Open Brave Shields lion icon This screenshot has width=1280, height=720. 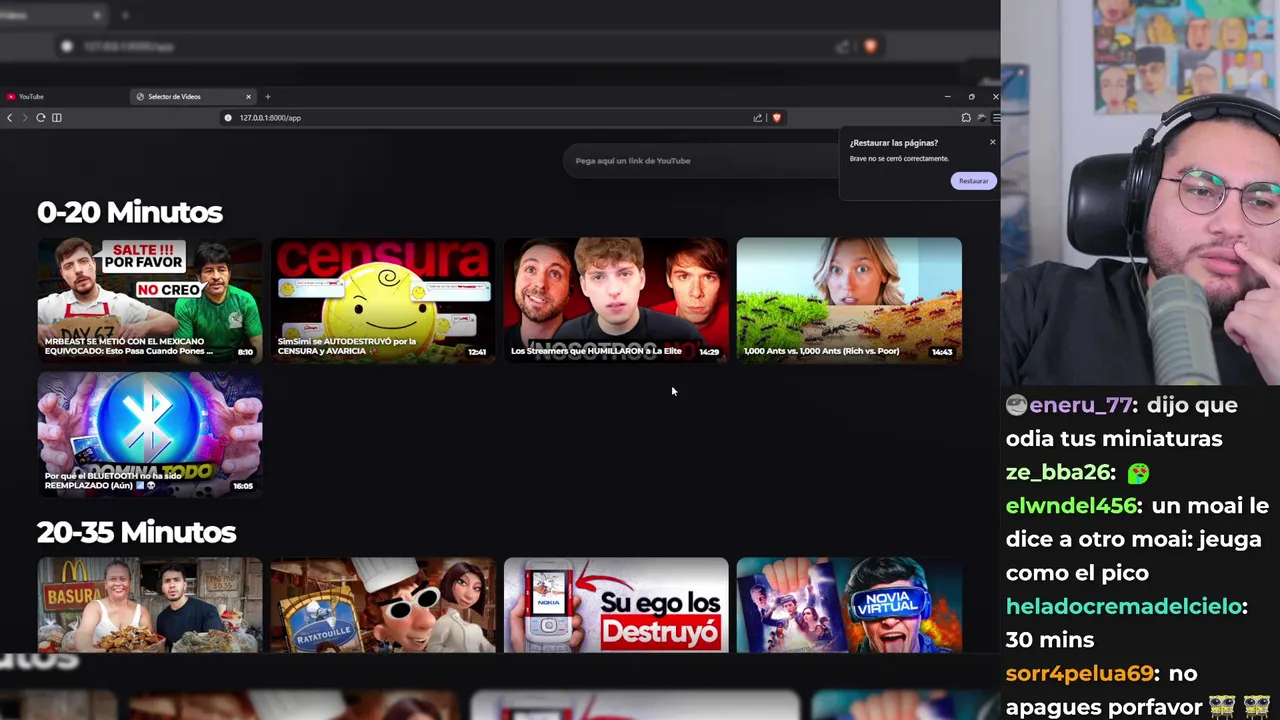[x=776, y=118]
